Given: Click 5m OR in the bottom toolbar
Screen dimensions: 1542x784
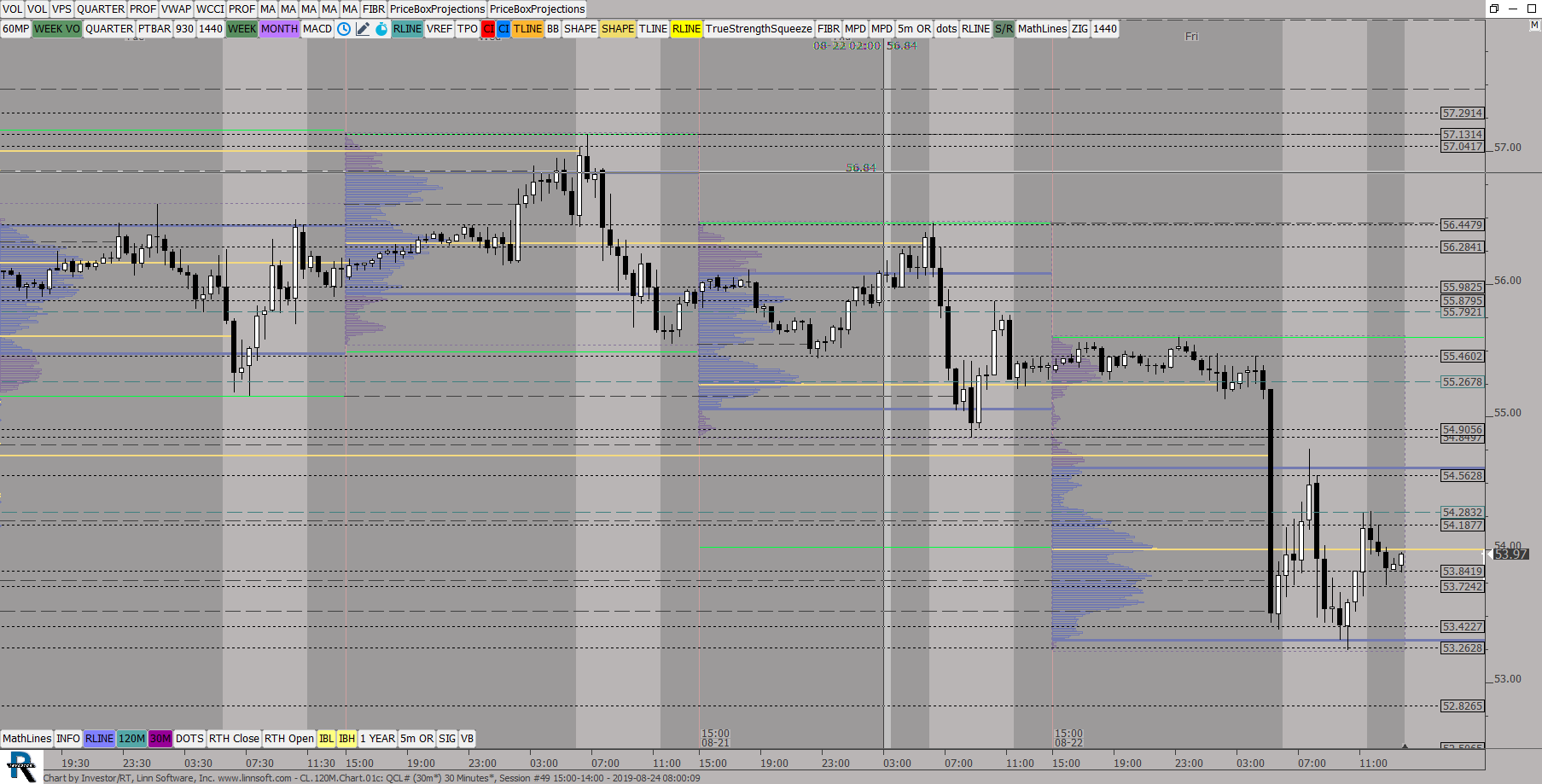Looking at the screenshot, I should pyautogui.click(x=416, y=739).
